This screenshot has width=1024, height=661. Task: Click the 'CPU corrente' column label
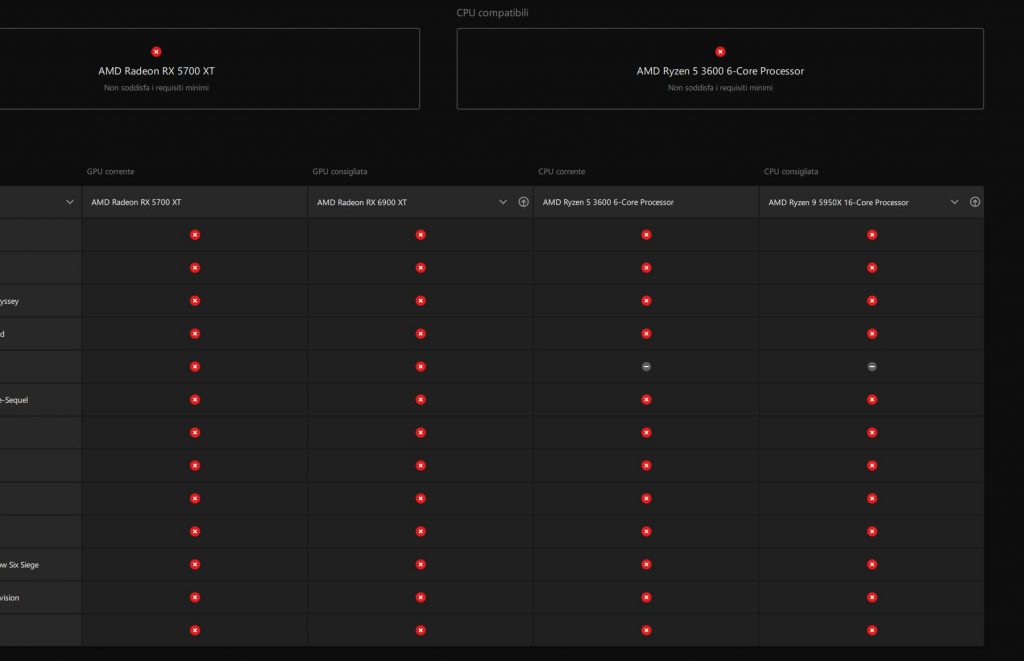(x=562, y=172)
